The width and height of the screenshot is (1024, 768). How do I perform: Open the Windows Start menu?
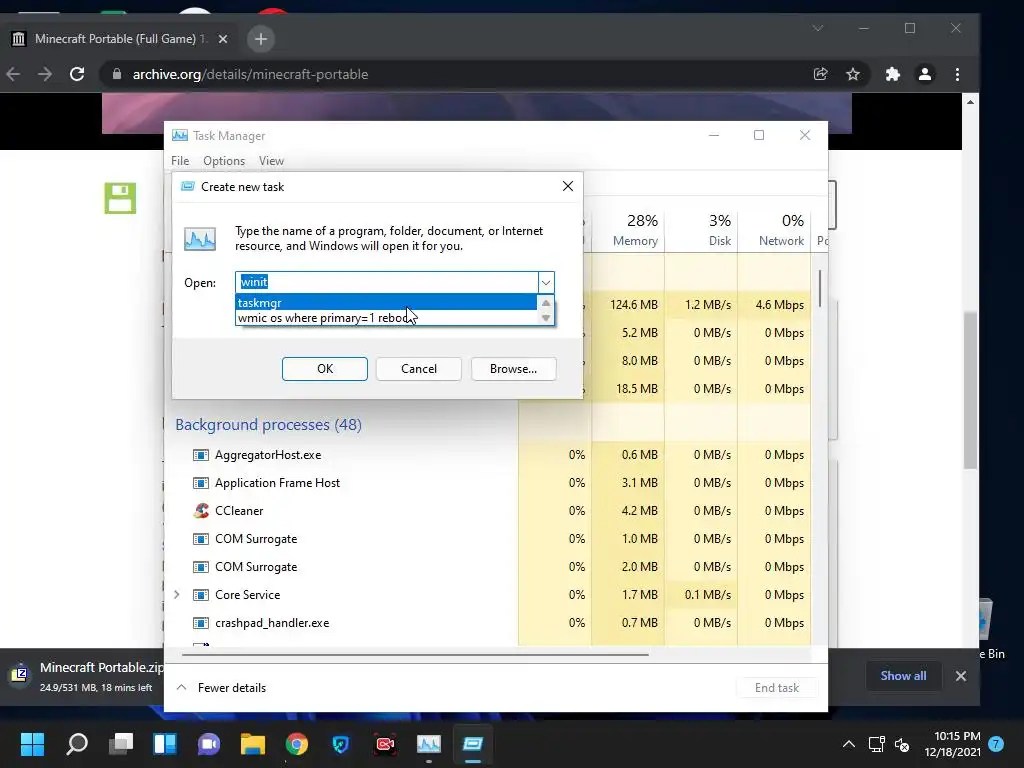click(x=32, y=744)
